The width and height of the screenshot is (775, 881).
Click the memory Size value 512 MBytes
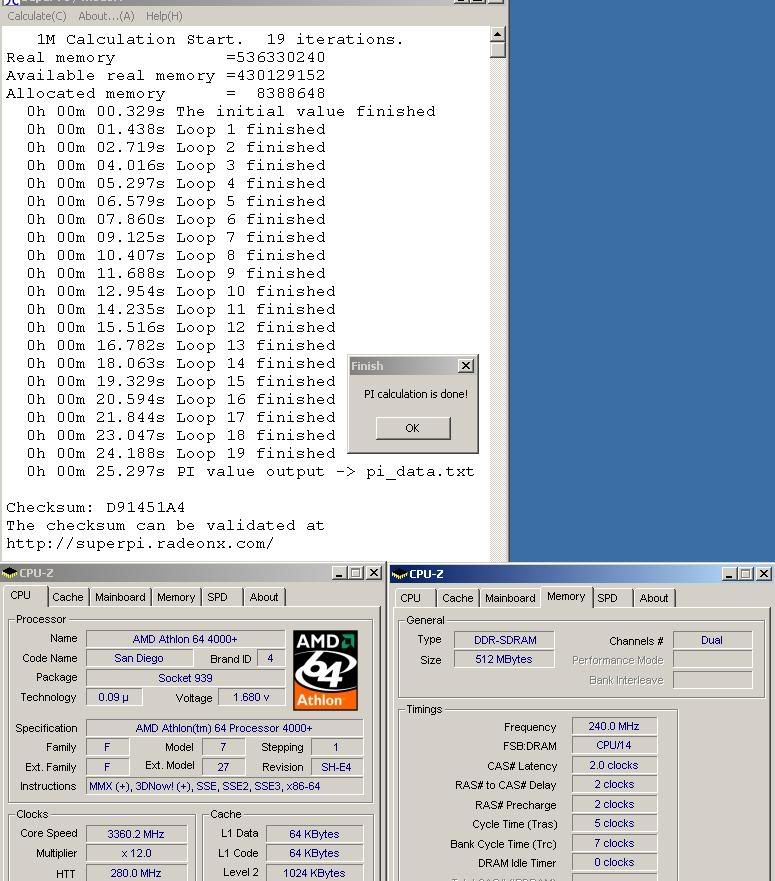(504, 659)
